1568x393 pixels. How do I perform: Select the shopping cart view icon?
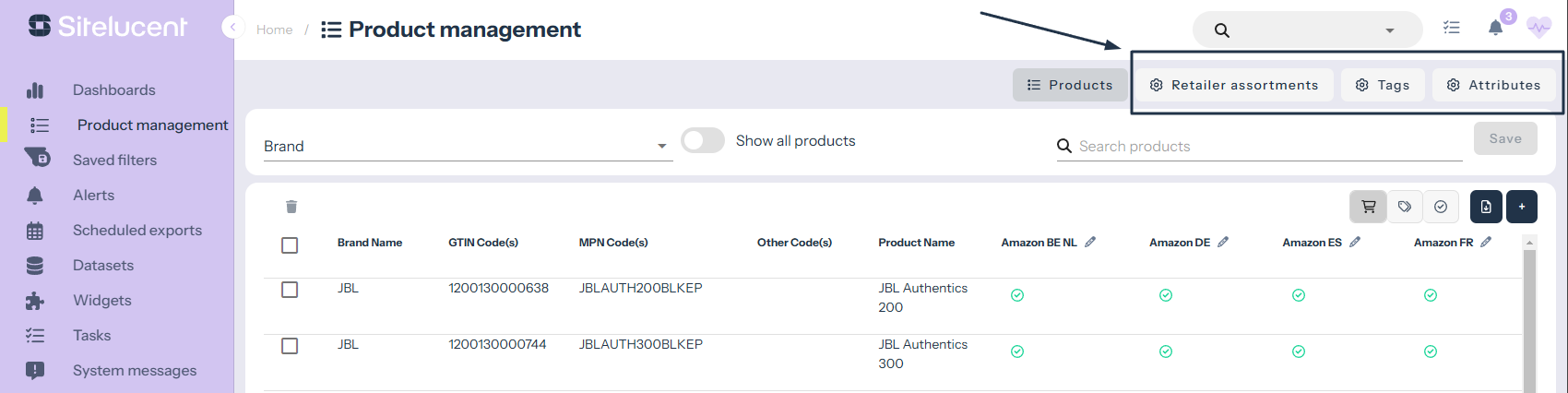(x=1369, y=207)
